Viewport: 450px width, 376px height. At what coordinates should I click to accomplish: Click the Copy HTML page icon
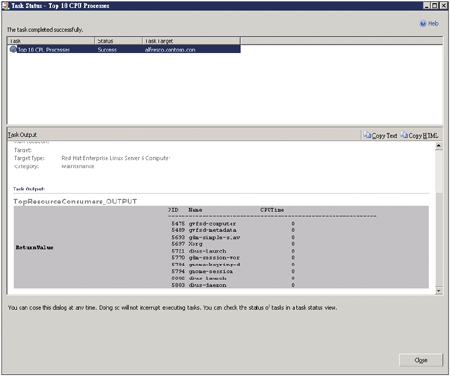[x=404, y=135]
